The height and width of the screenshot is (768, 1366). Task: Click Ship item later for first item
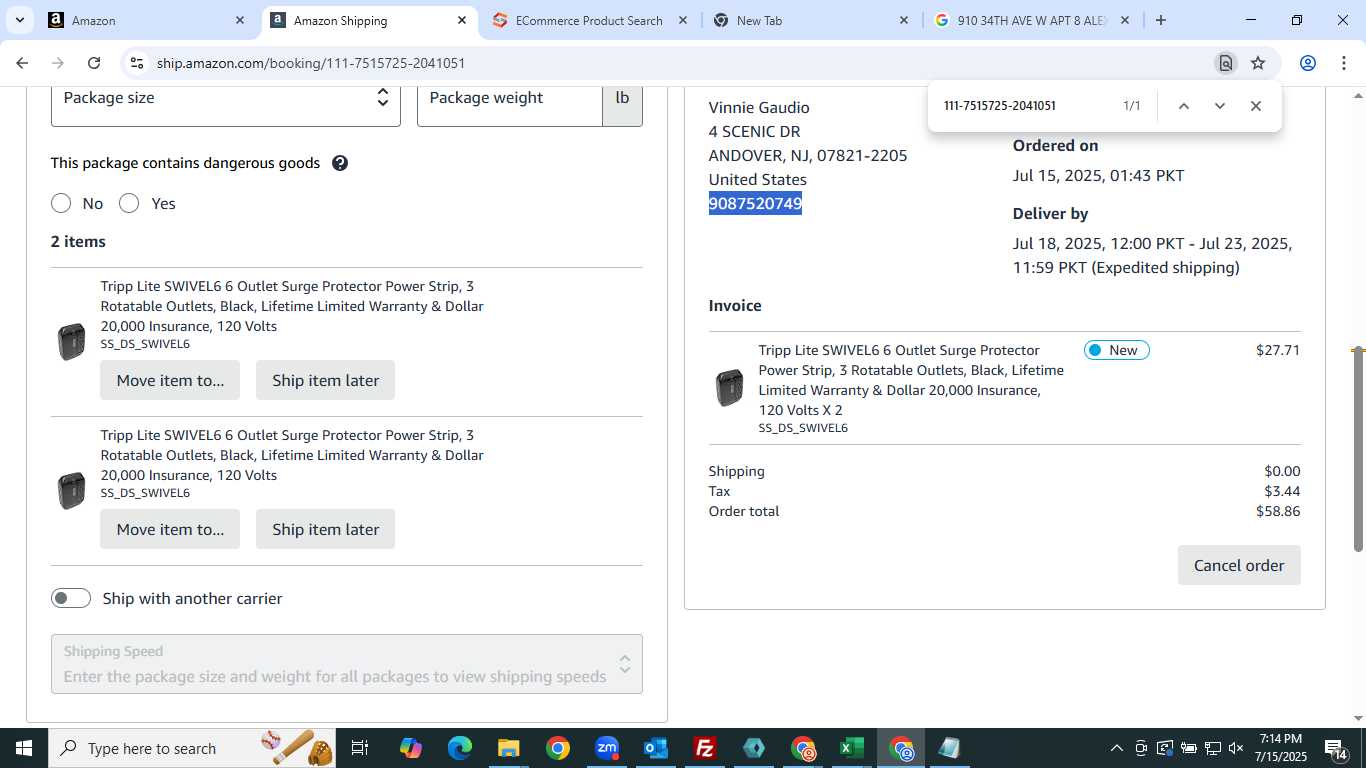click(325, 380)
